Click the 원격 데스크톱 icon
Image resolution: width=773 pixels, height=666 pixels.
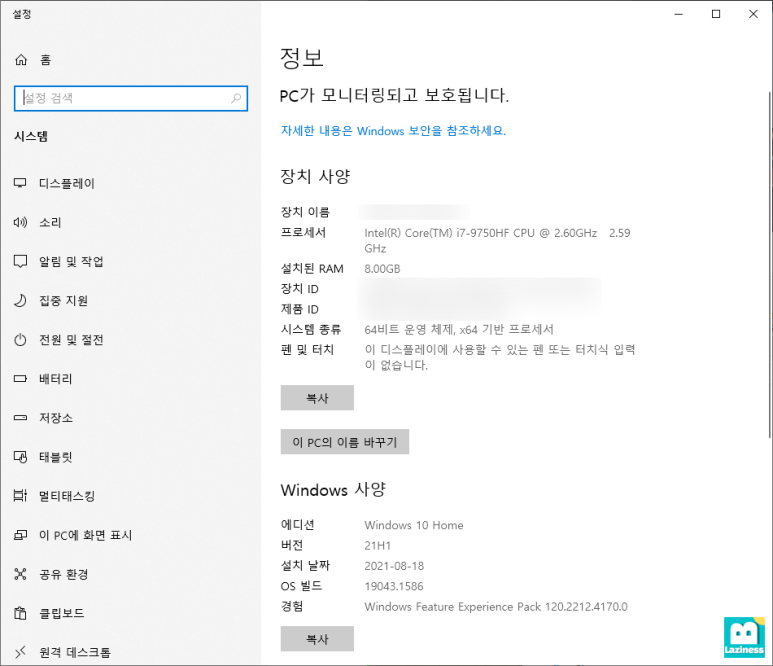click(20, 652)
